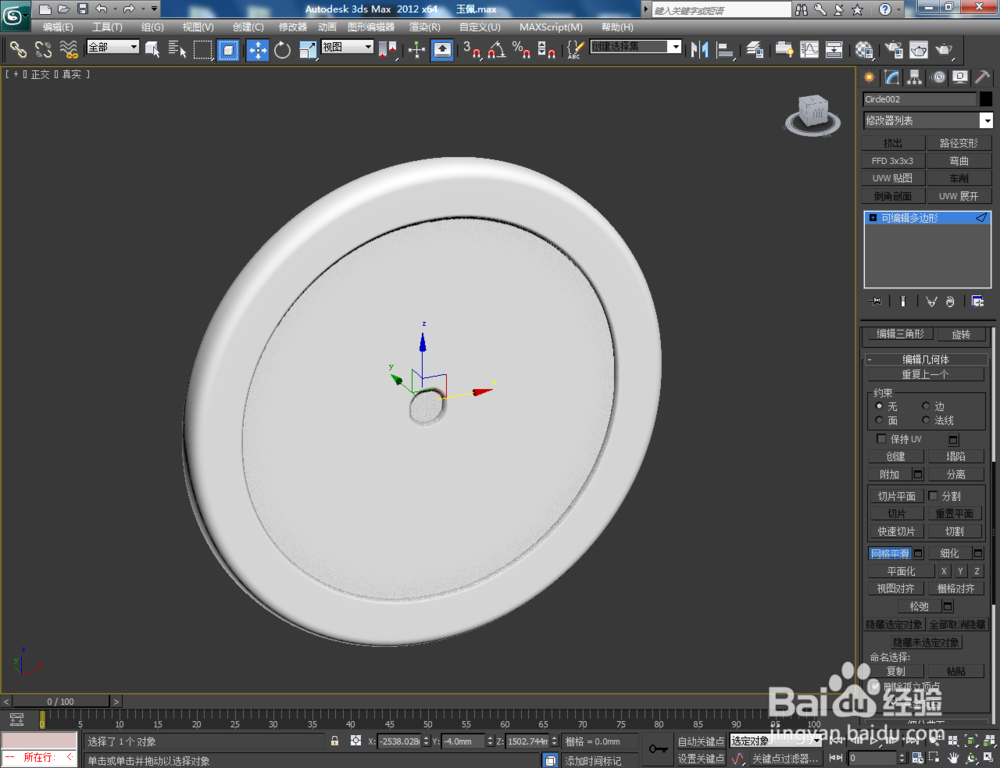
Task: Open the 选定对象 key filter dropdown
Action: 776,741
